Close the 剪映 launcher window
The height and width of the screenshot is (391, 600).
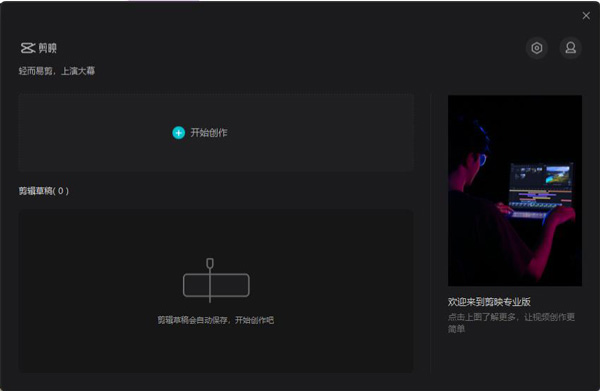click(586, 15)
